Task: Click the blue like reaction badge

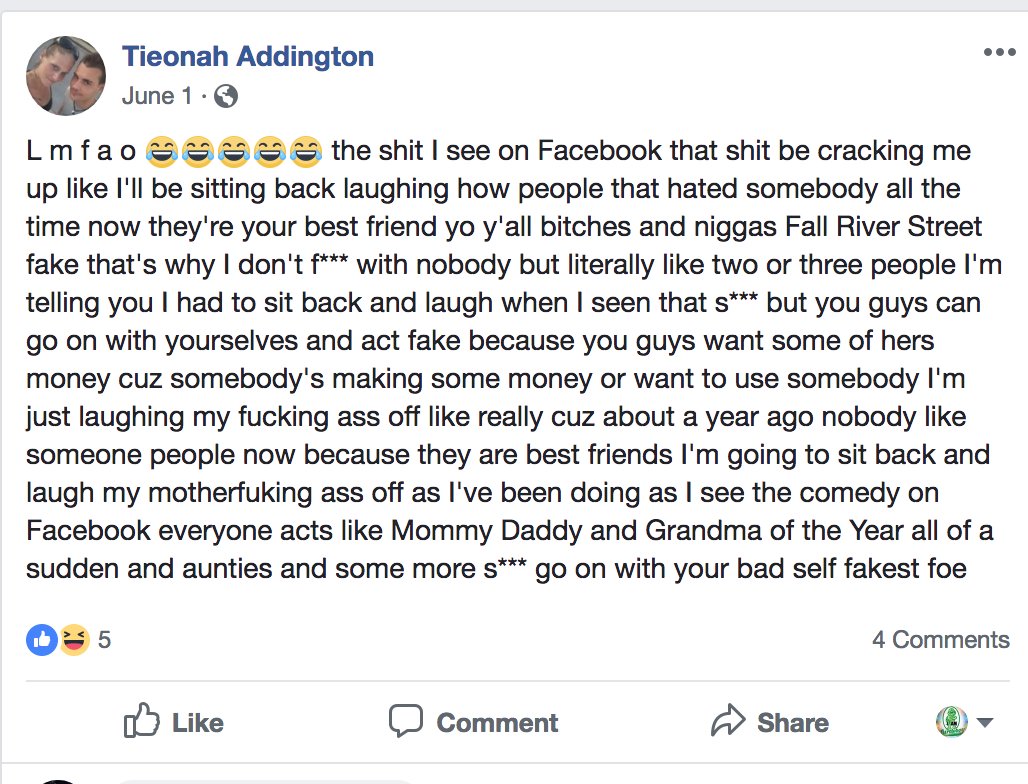Action: 41,640
